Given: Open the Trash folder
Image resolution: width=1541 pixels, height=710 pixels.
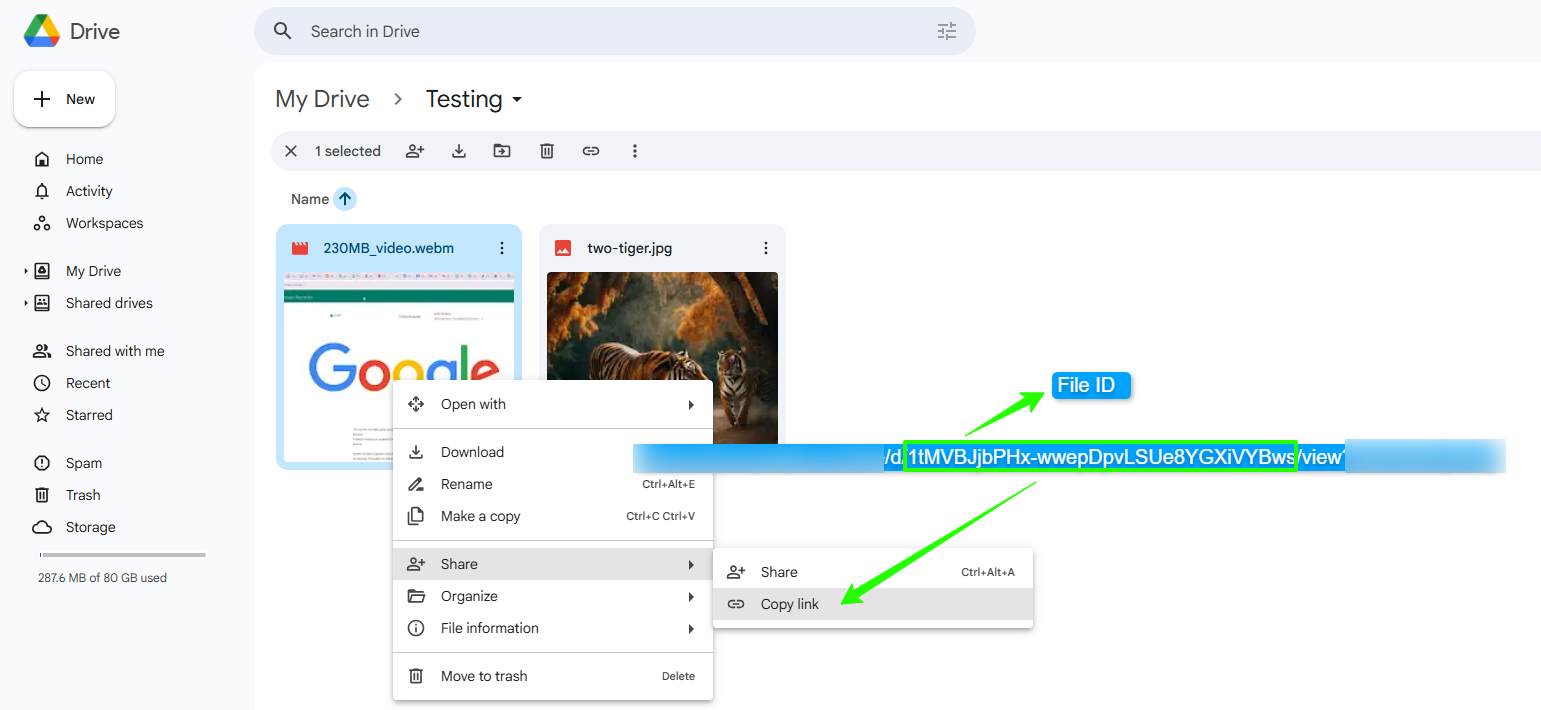Looking at the screenshot, I should point(83,495).
